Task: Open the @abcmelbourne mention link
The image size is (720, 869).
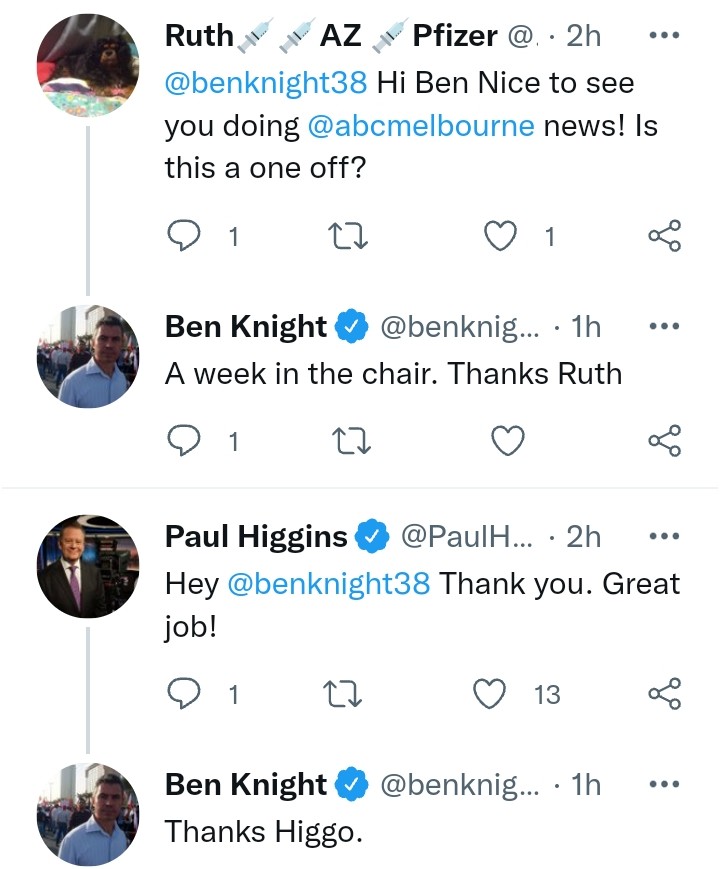Action: coord(421,126)
